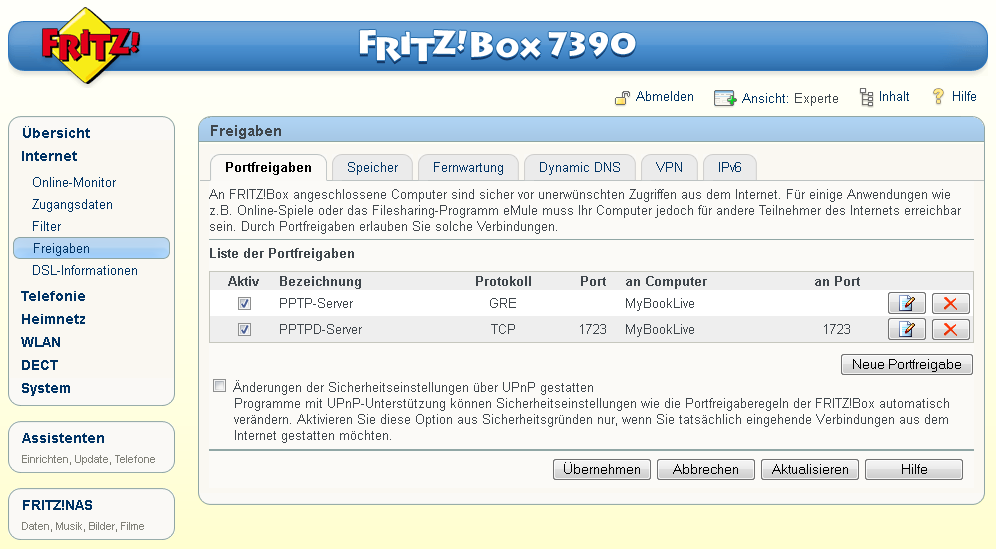Select Freigaben in the sidebar
The image size is (996, 549).
tap(91, 248)
